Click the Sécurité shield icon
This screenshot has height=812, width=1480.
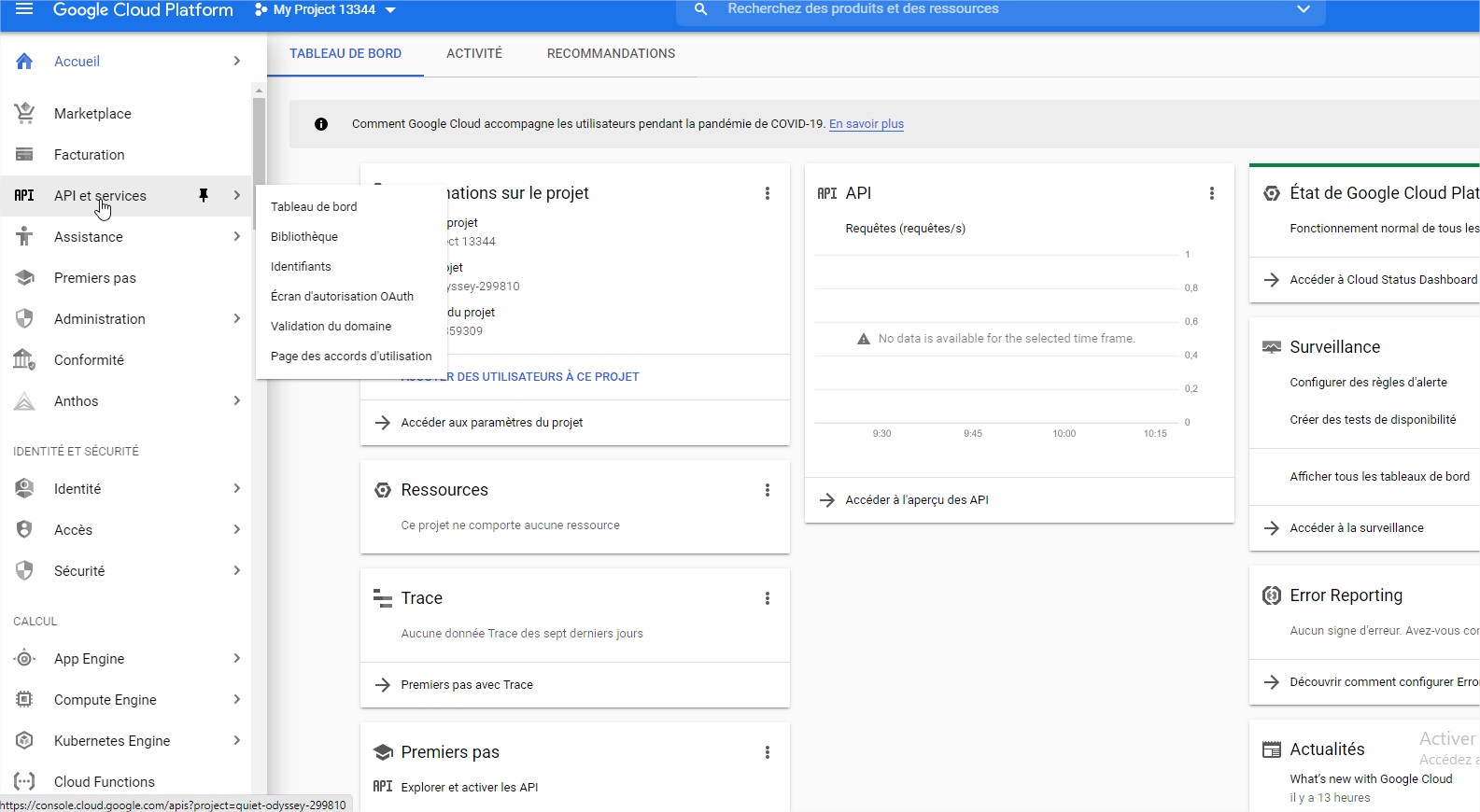pyautogui.click(x=24, y=570)
